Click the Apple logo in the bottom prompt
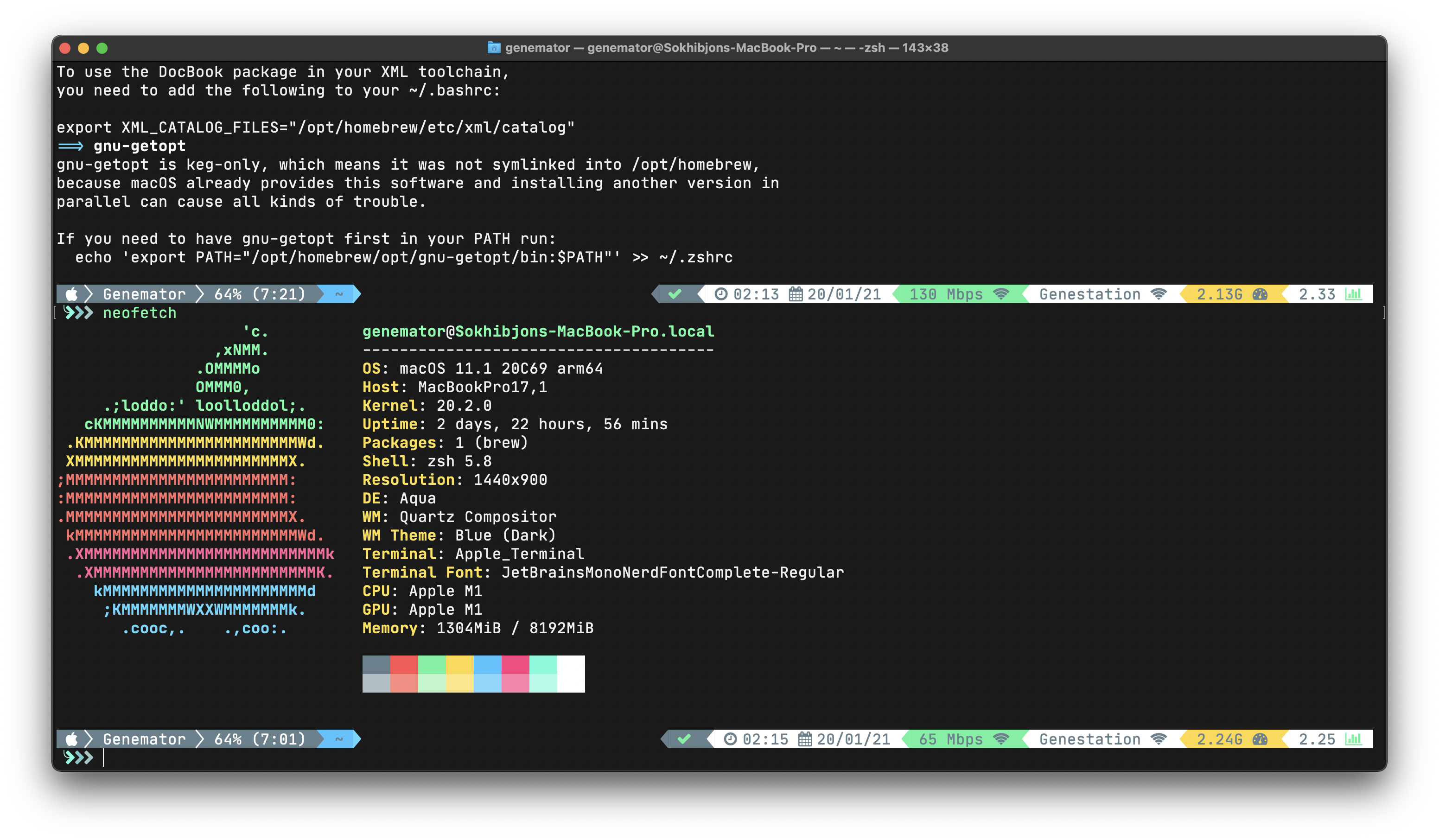 point(71,739)
